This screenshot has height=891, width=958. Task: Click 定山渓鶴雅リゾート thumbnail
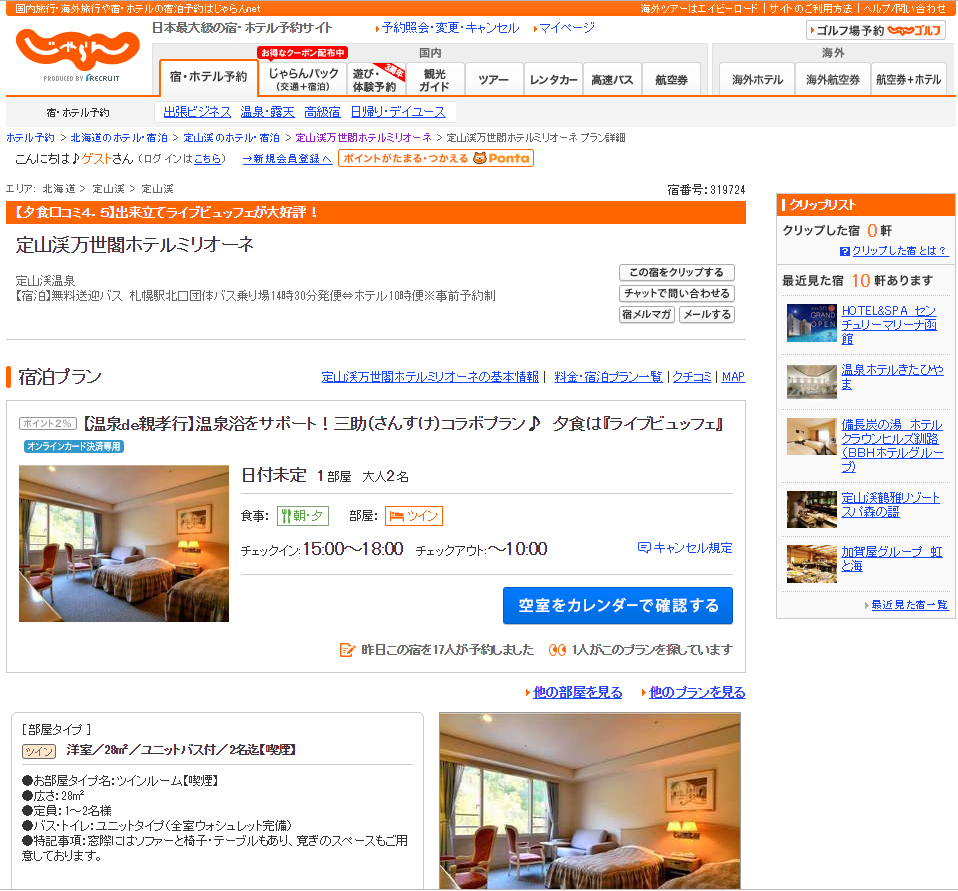811,509
